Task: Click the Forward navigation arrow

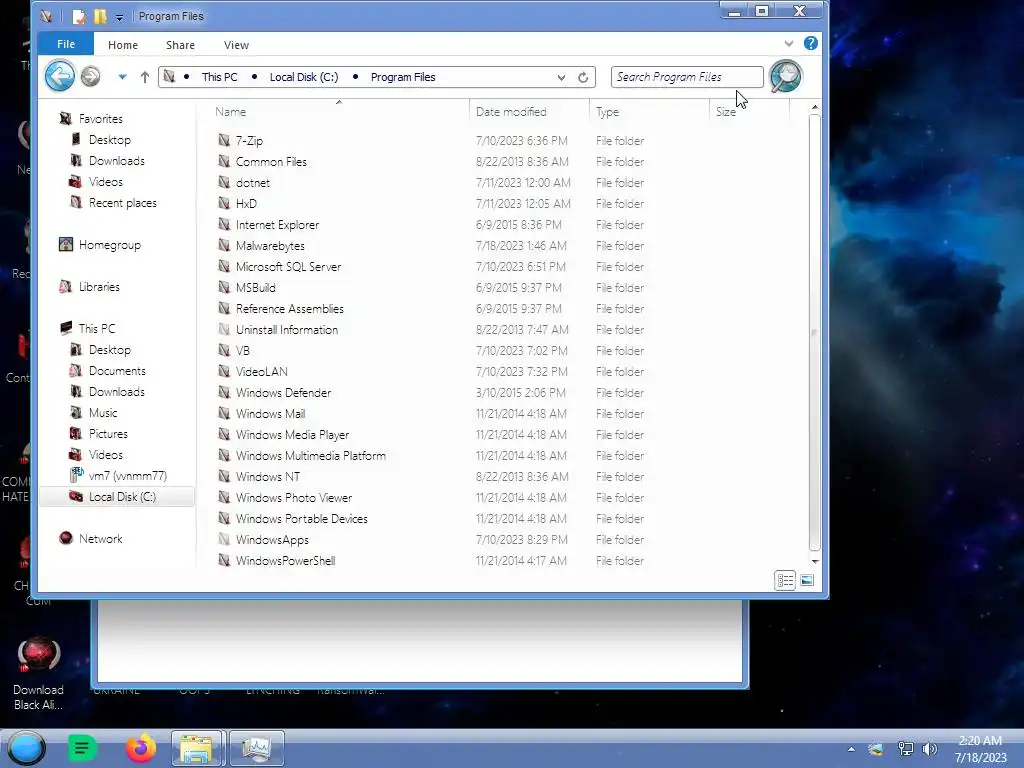Action: click(91, 76)
